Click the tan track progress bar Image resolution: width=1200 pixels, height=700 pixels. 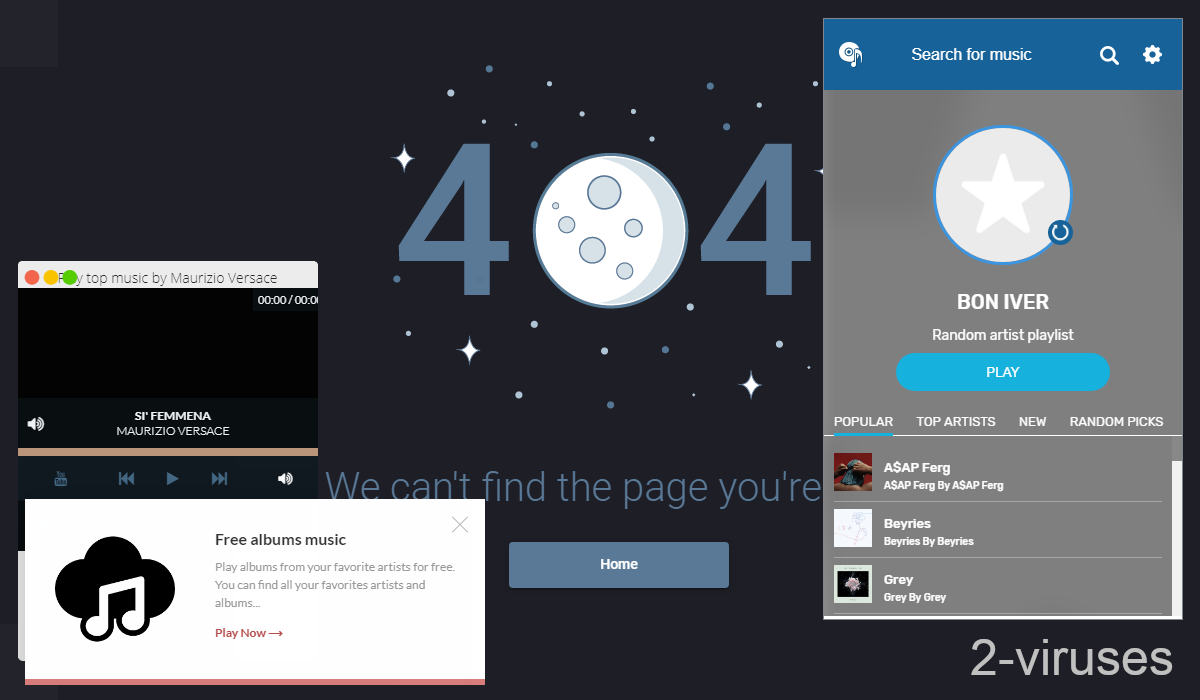tap(168, 452)
